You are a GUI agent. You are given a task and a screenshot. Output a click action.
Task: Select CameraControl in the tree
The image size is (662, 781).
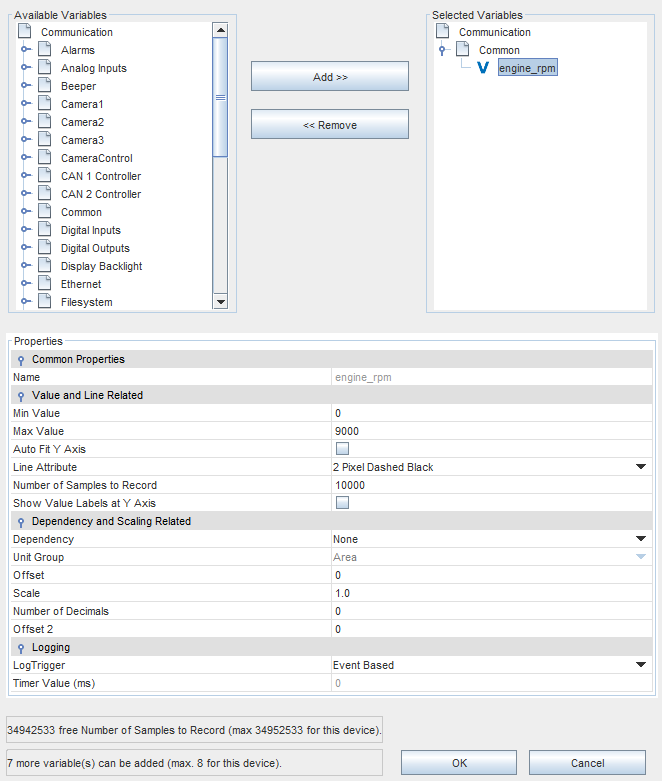tap(97, 158)
